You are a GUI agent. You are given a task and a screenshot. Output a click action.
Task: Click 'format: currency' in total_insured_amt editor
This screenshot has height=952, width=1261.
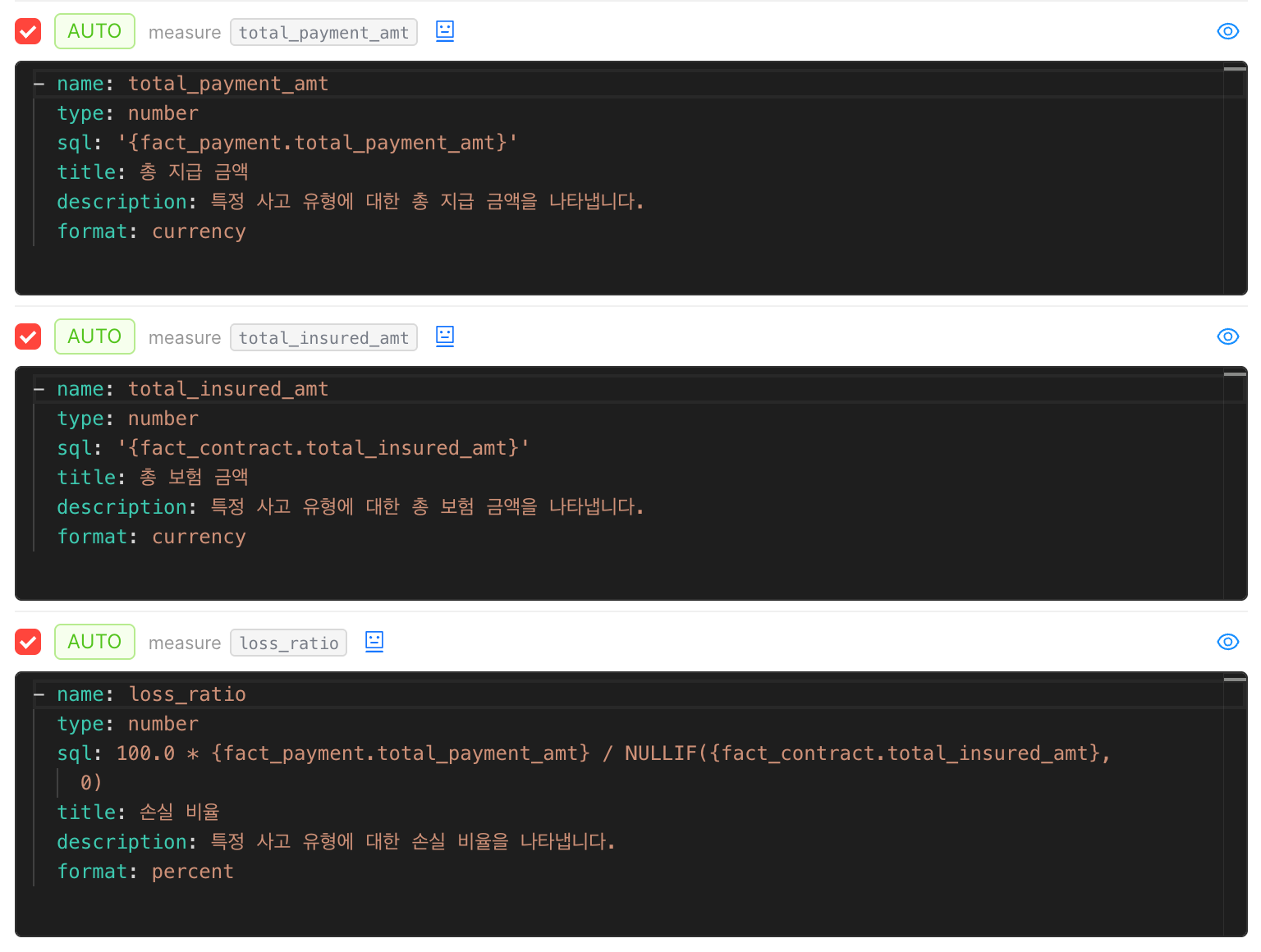coord(151,537)
